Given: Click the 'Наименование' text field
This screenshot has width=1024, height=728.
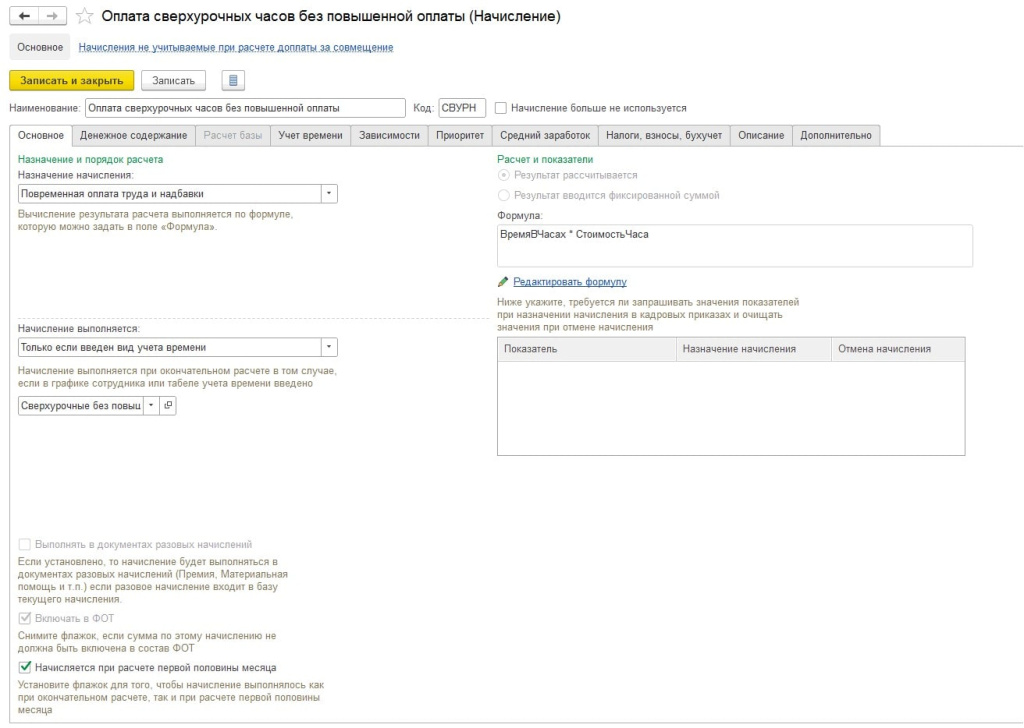Looking at the screenshot, I should [226, 108].
